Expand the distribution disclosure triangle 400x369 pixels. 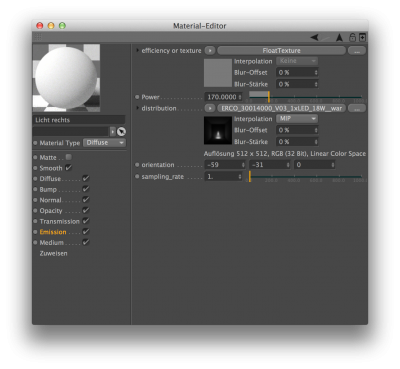[x=137, y=108]
